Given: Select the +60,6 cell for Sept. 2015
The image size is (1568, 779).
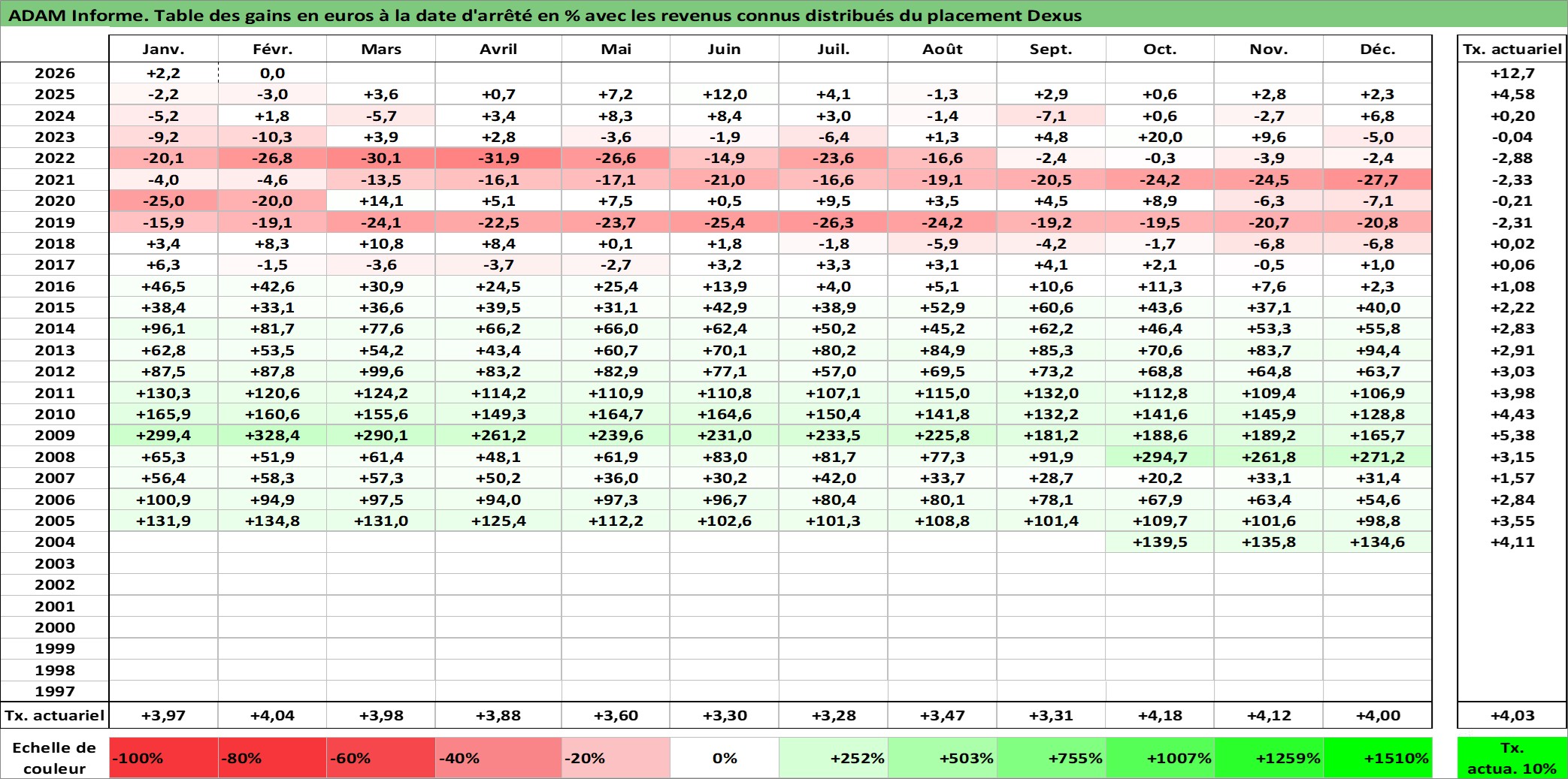Looking at the screenshot, I should click(1051, 307).
